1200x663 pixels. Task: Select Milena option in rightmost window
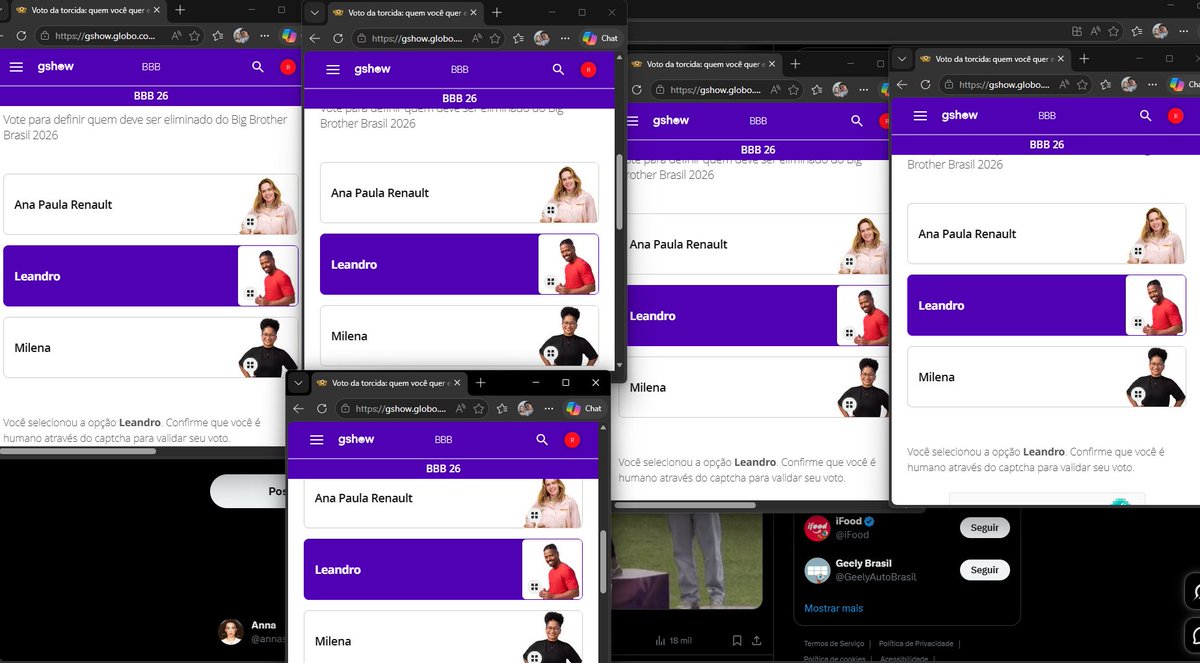[1046, 377]
